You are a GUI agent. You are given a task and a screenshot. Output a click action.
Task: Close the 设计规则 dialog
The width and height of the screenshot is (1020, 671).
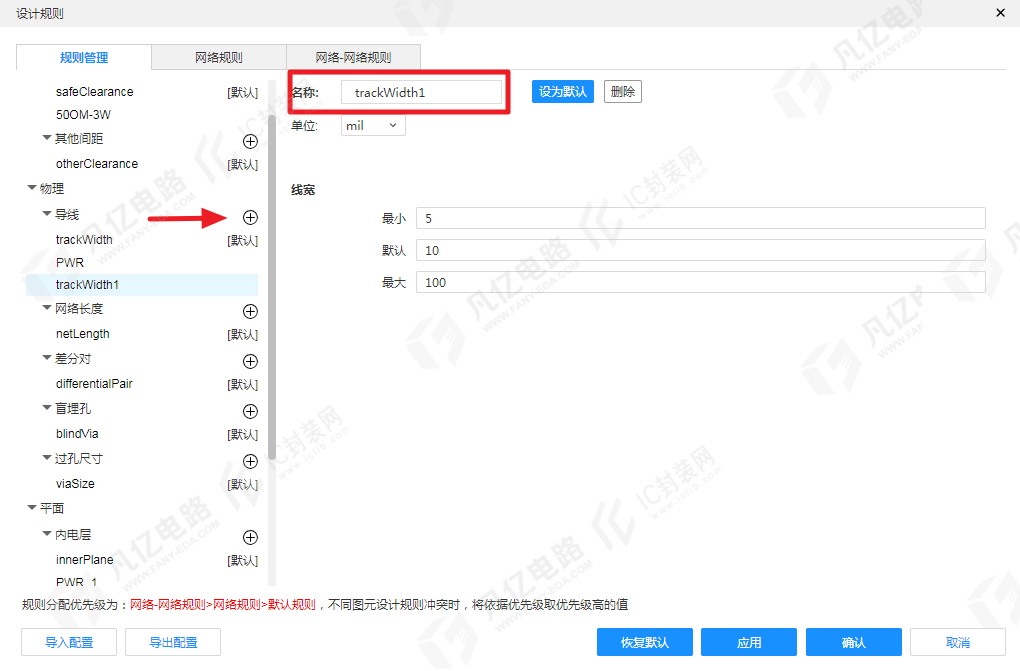(x=1000, y=13)
